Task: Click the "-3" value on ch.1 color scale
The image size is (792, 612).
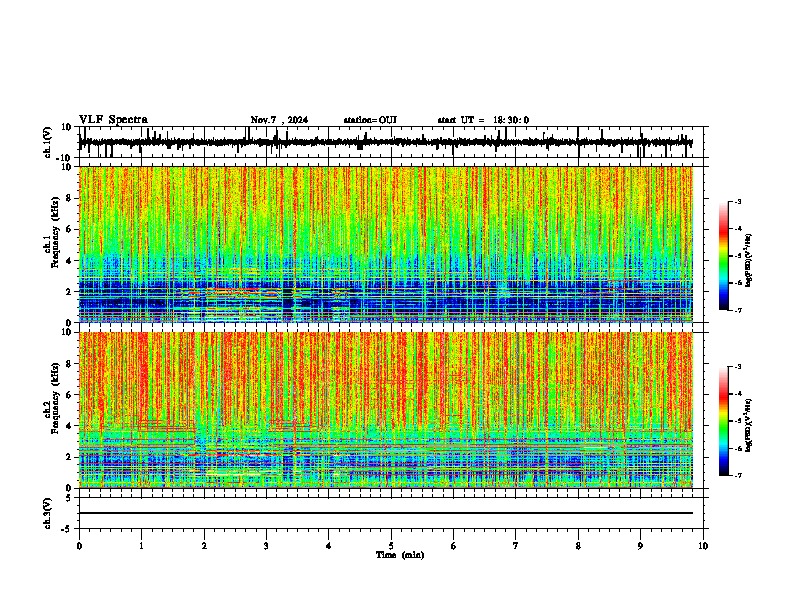Action: 738,201
